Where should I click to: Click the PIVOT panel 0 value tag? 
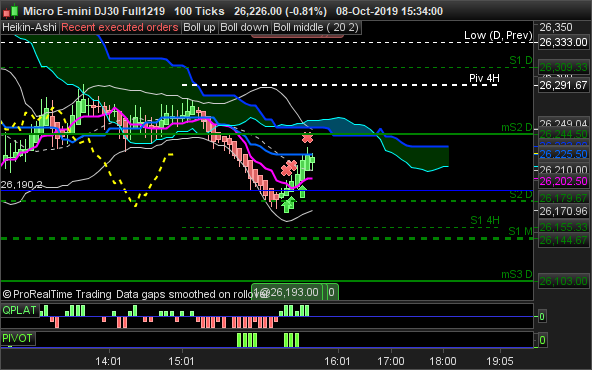542,341
